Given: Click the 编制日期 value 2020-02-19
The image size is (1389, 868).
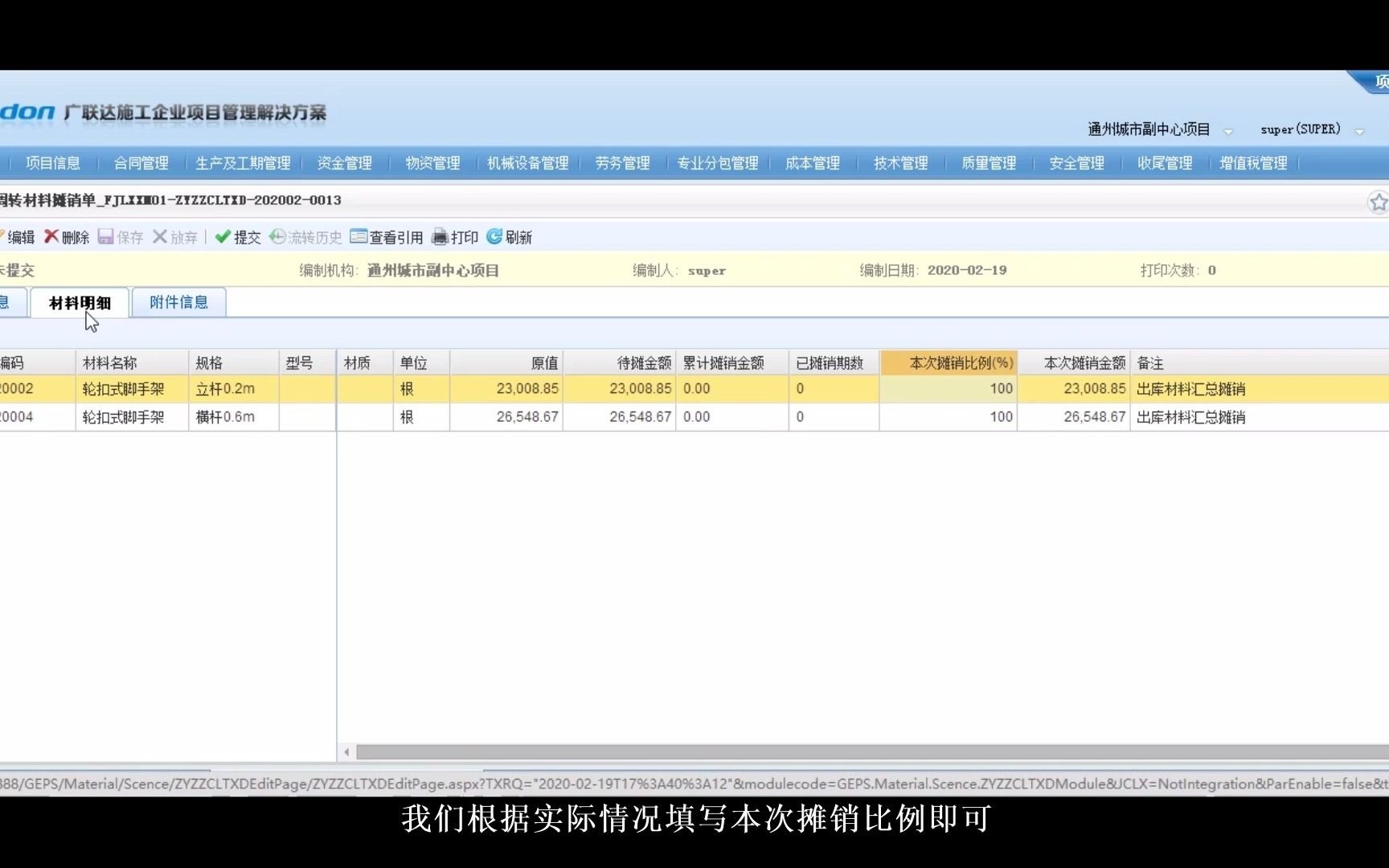Looking at the screenshot, I should 967,271.
